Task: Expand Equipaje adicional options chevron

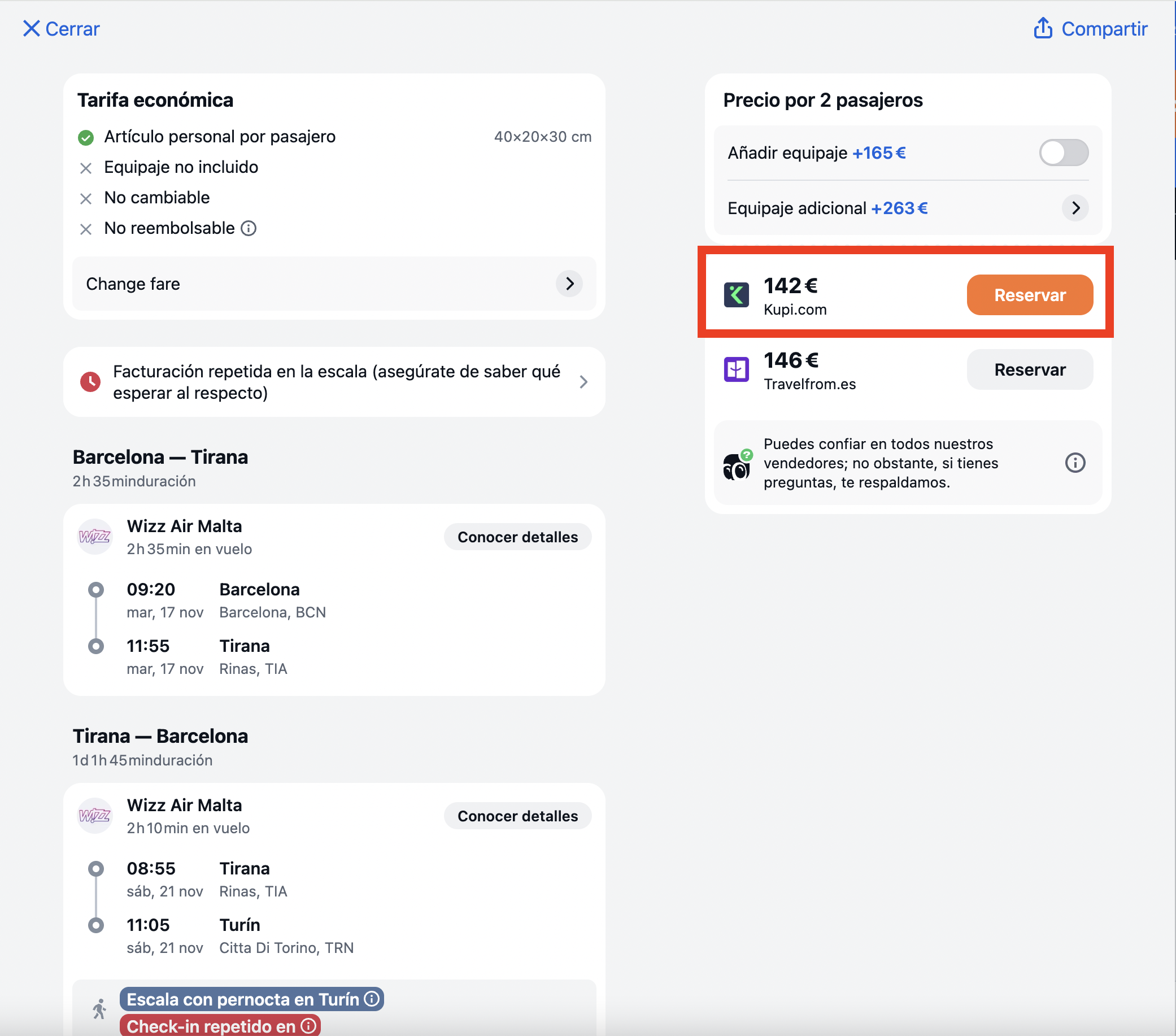Action: coord(1075,208)
